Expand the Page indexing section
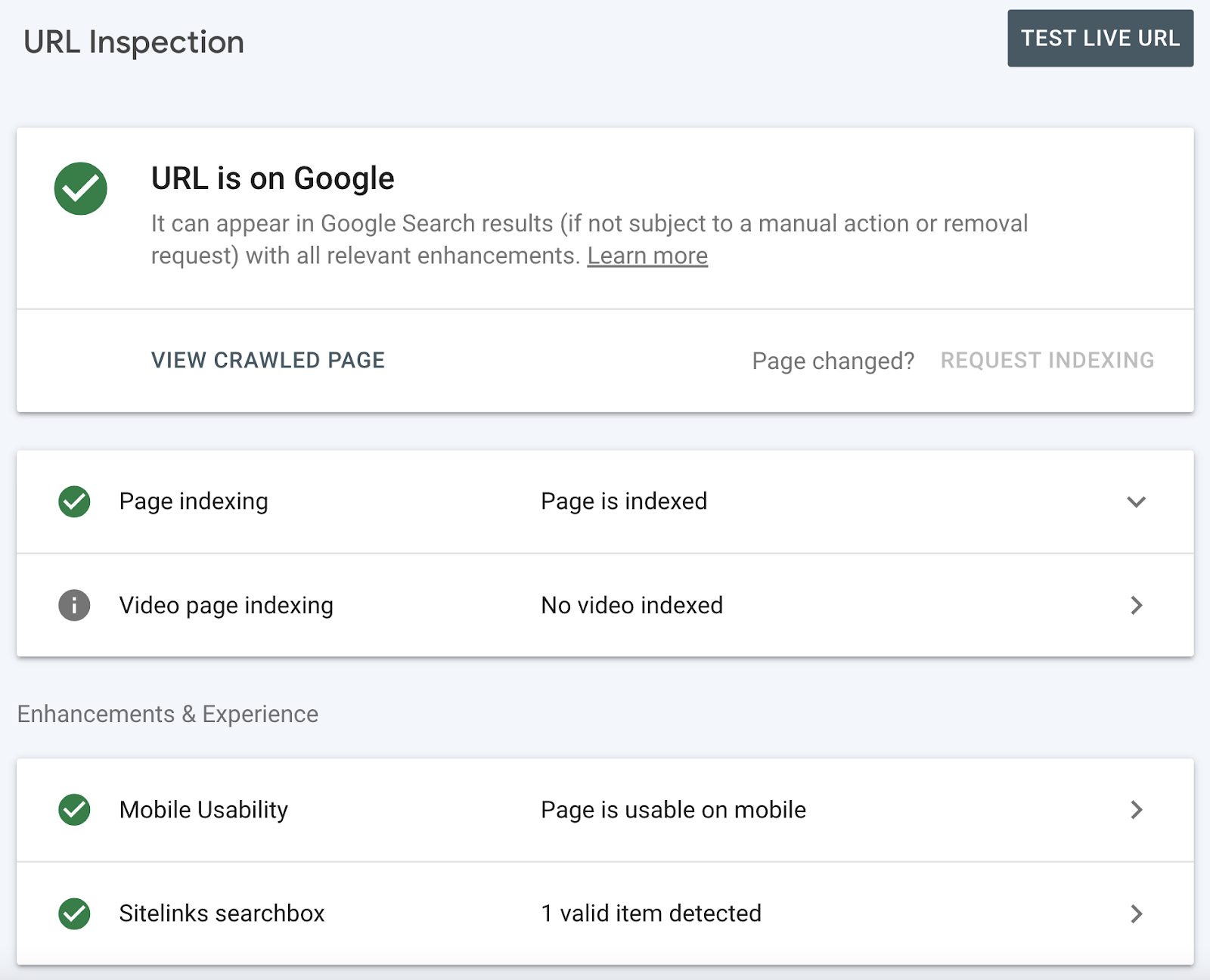Screen dimensions: 1210x980 click(1135, 501)
